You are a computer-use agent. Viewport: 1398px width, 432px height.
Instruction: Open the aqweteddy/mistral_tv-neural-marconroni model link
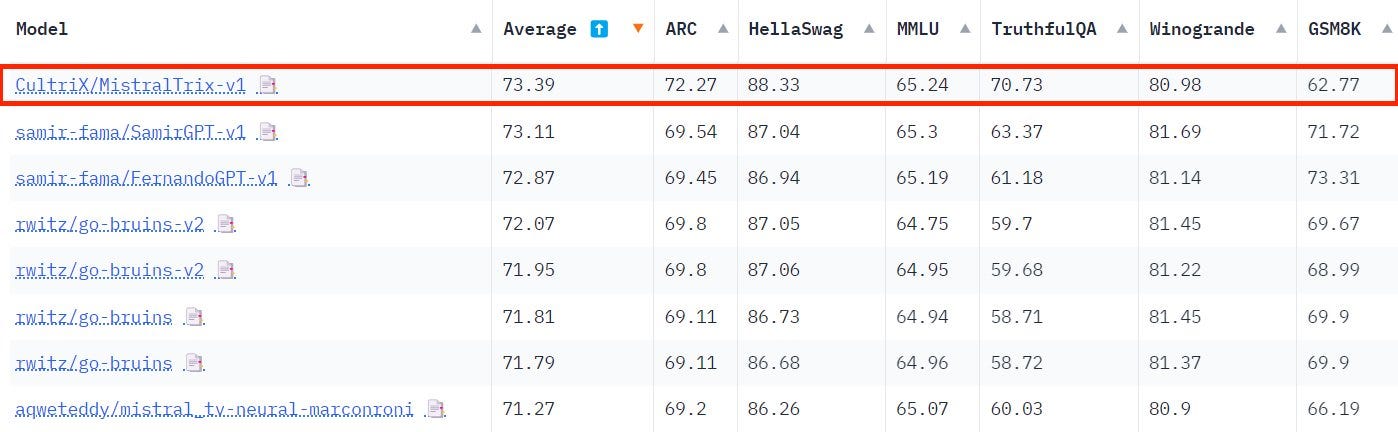click(x=214, y=409)
